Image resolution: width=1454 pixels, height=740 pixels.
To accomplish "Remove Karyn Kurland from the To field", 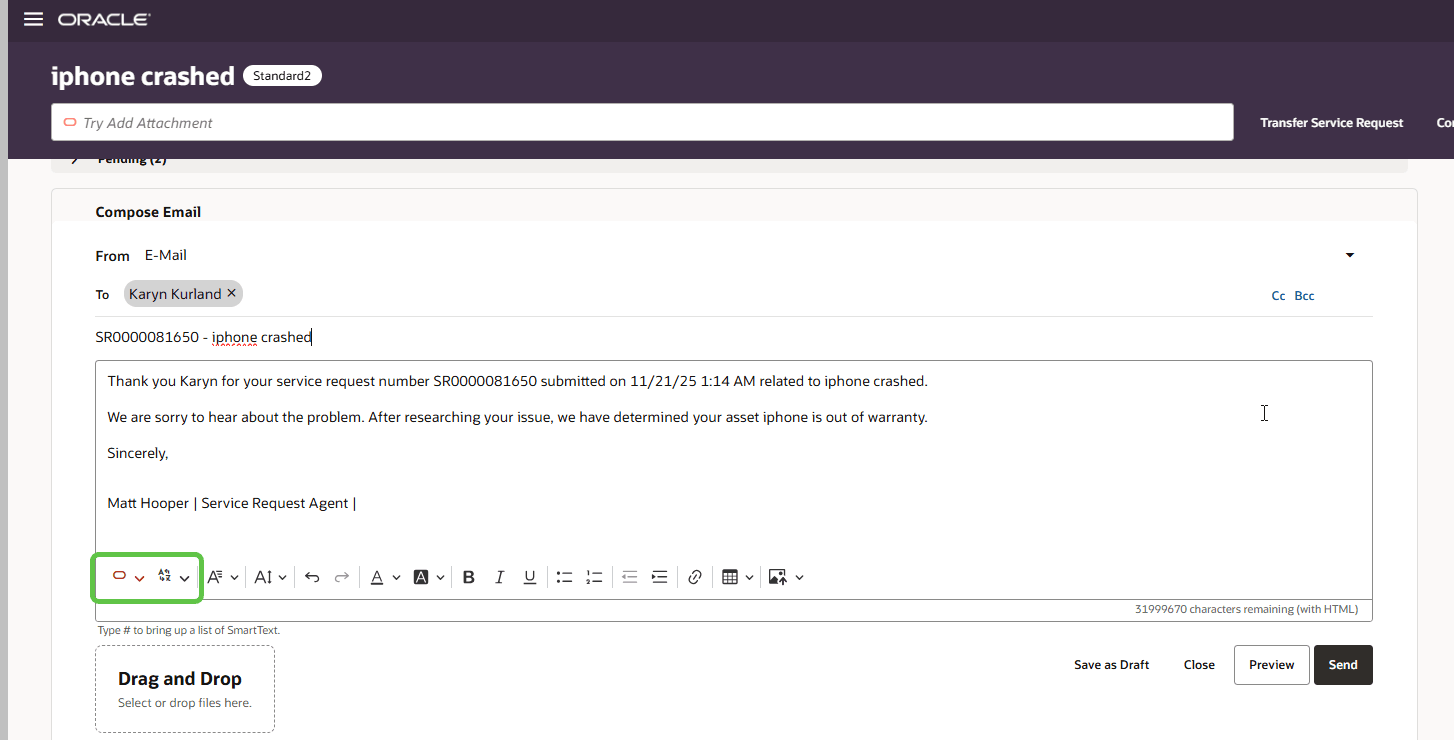I will coord(231,293).
